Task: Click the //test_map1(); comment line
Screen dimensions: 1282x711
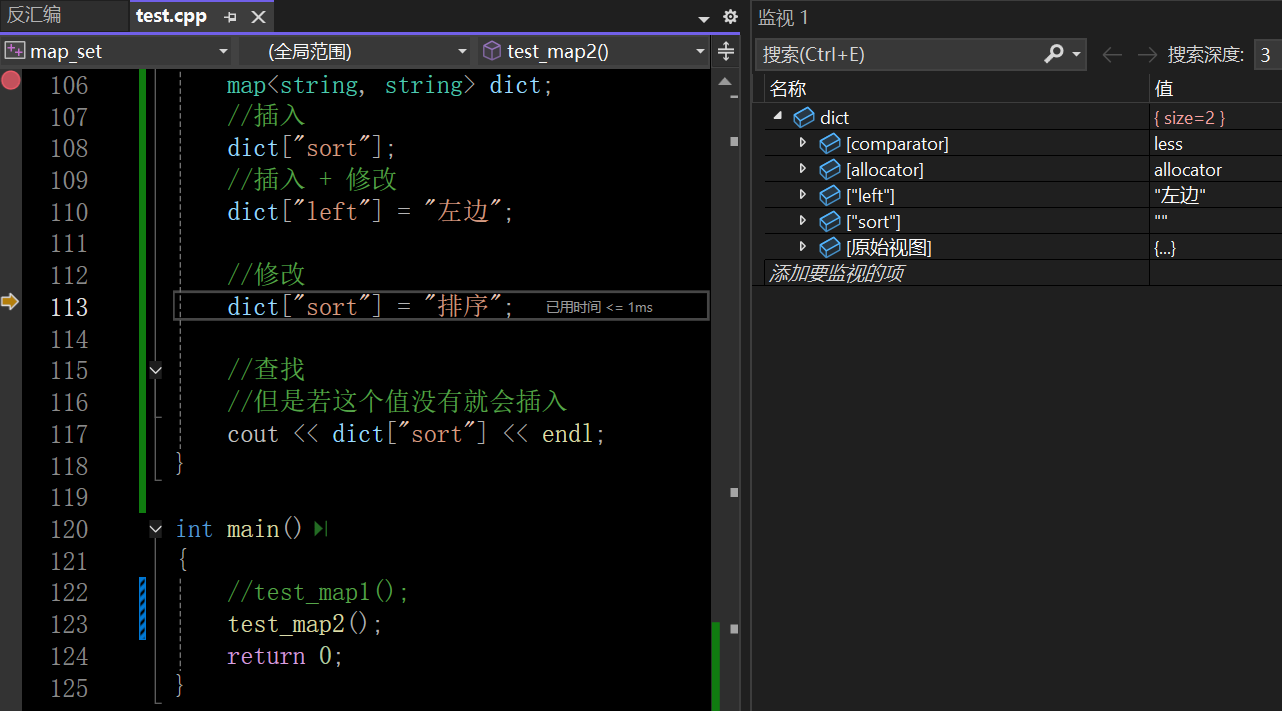Action: (318, 592)
